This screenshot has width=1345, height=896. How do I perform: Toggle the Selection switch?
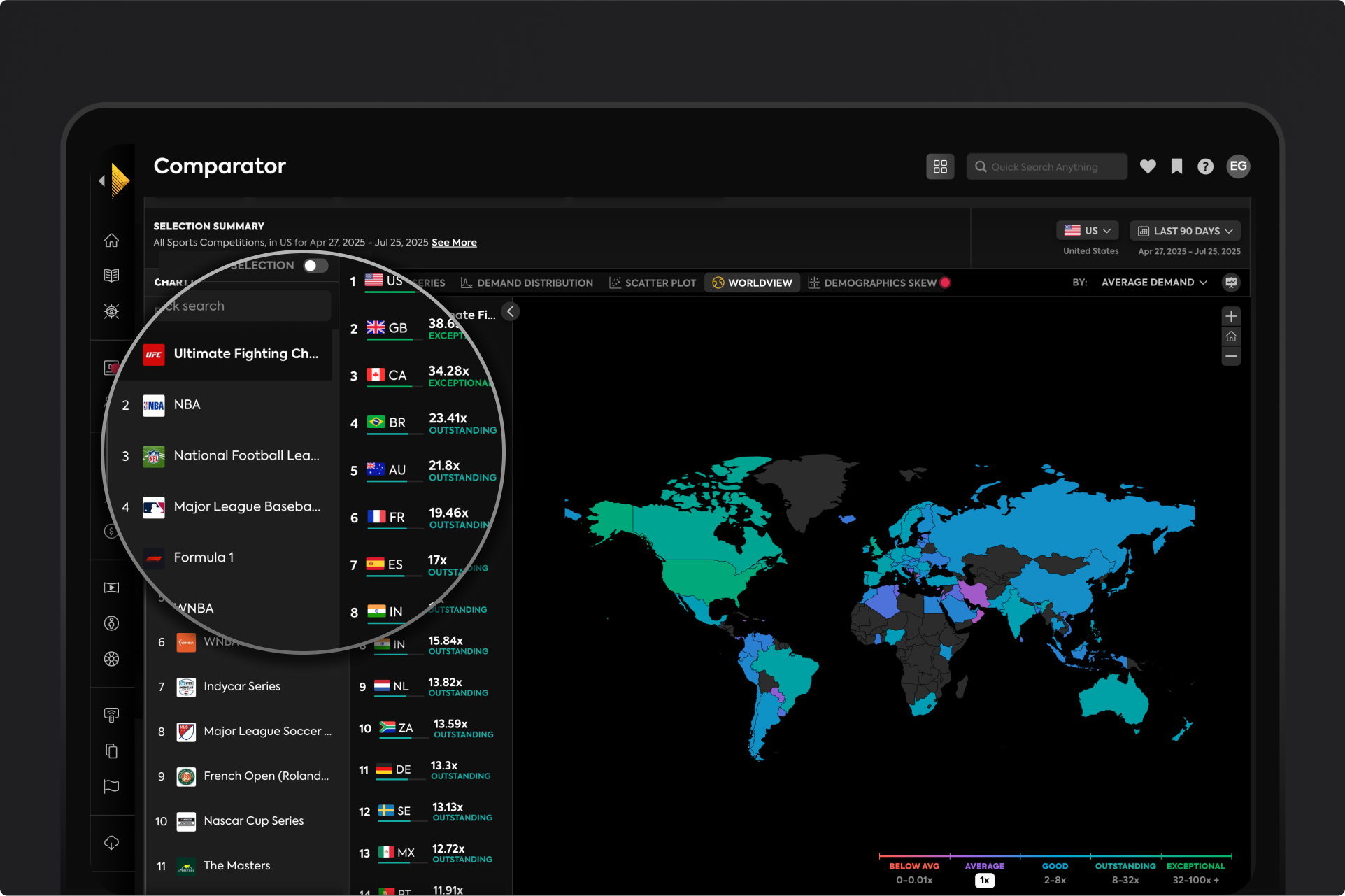coord(315,266)
